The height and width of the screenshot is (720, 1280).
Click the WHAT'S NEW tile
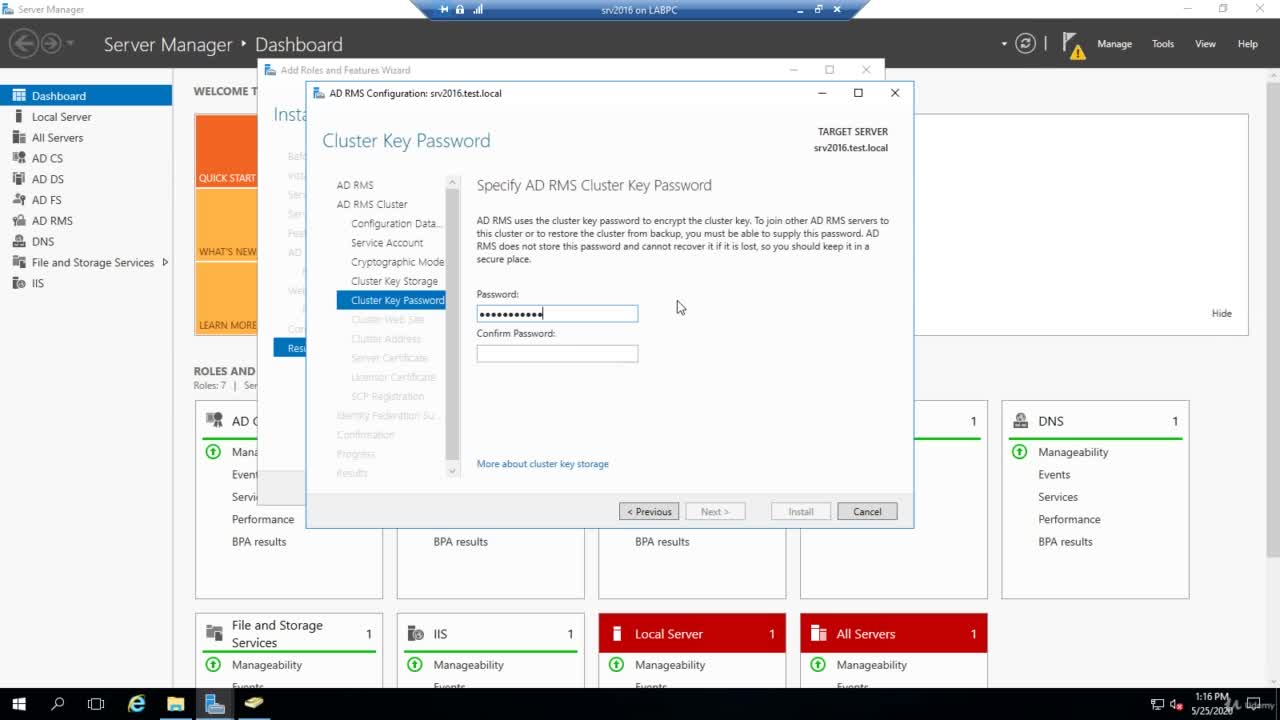[226, 225]
